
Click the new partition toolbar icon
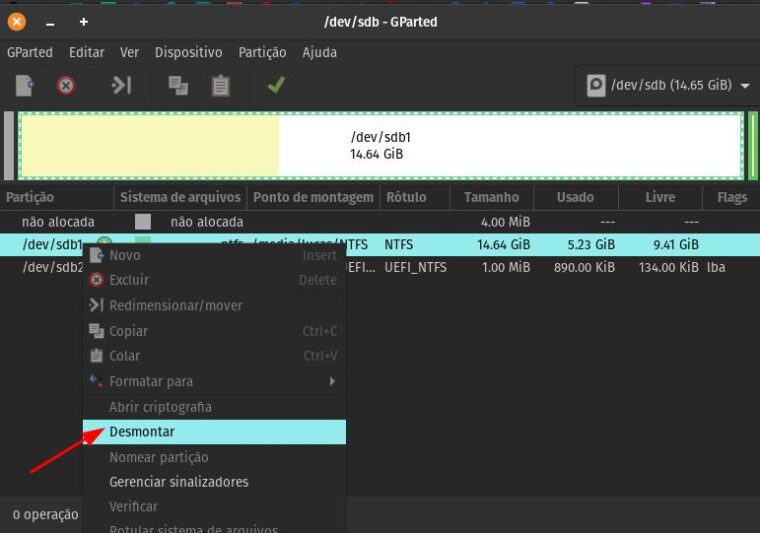(x=25, y=86)
